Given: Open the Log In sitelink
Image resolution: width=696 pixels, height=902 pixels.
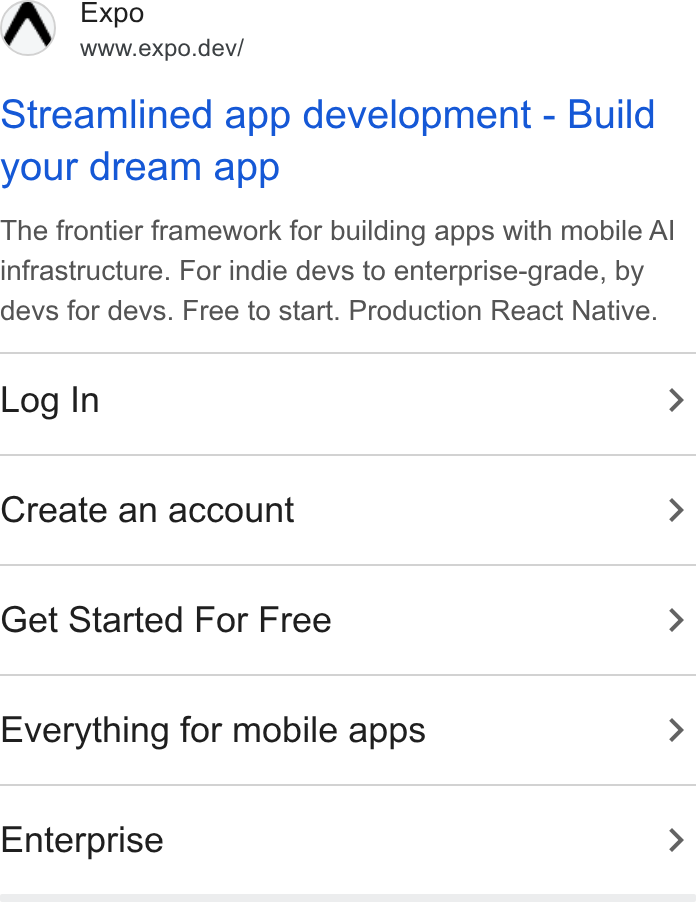Looking at the screenshot, I should 348,404.
